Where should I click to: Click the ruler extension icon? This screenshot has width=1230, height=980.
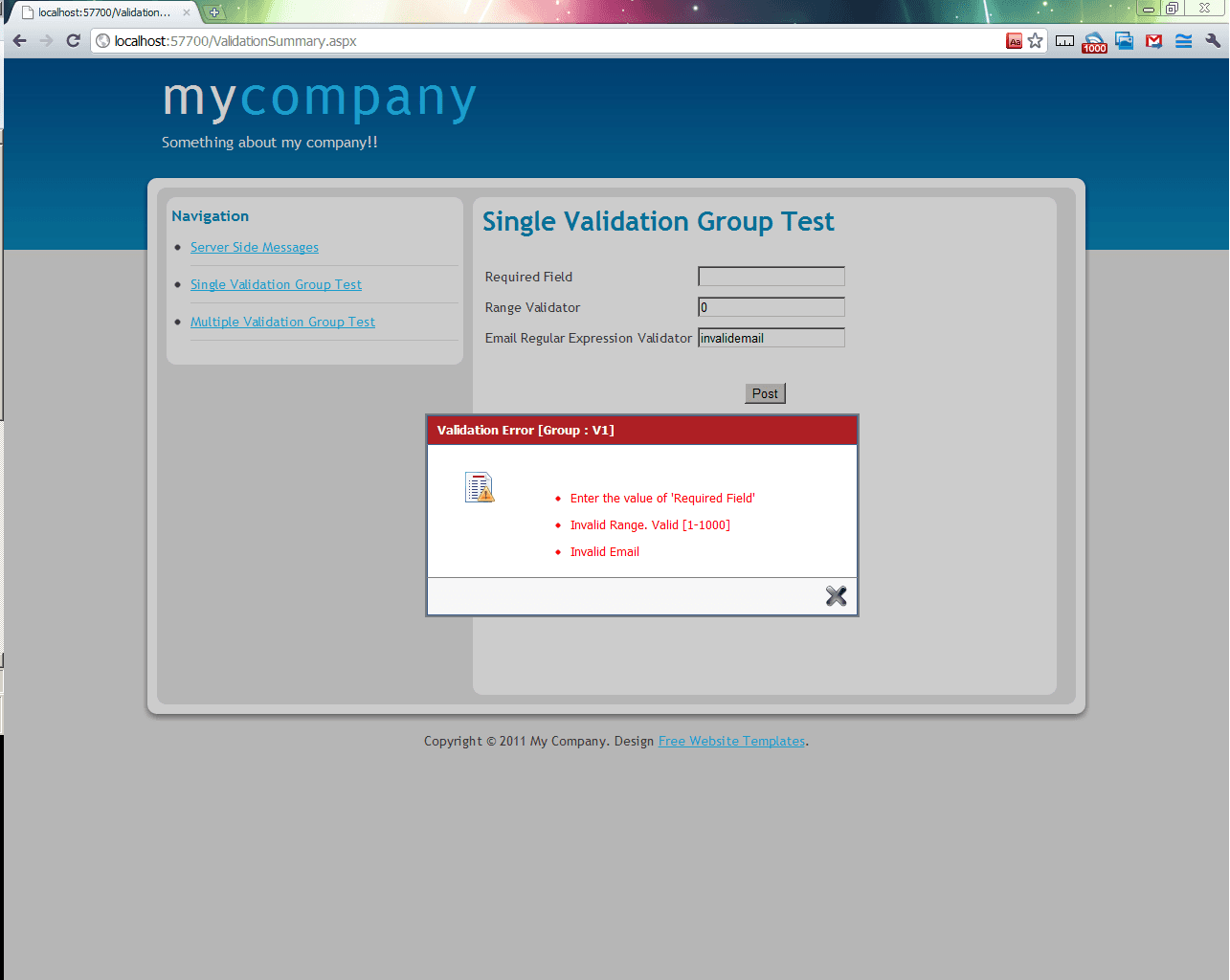1064,41
